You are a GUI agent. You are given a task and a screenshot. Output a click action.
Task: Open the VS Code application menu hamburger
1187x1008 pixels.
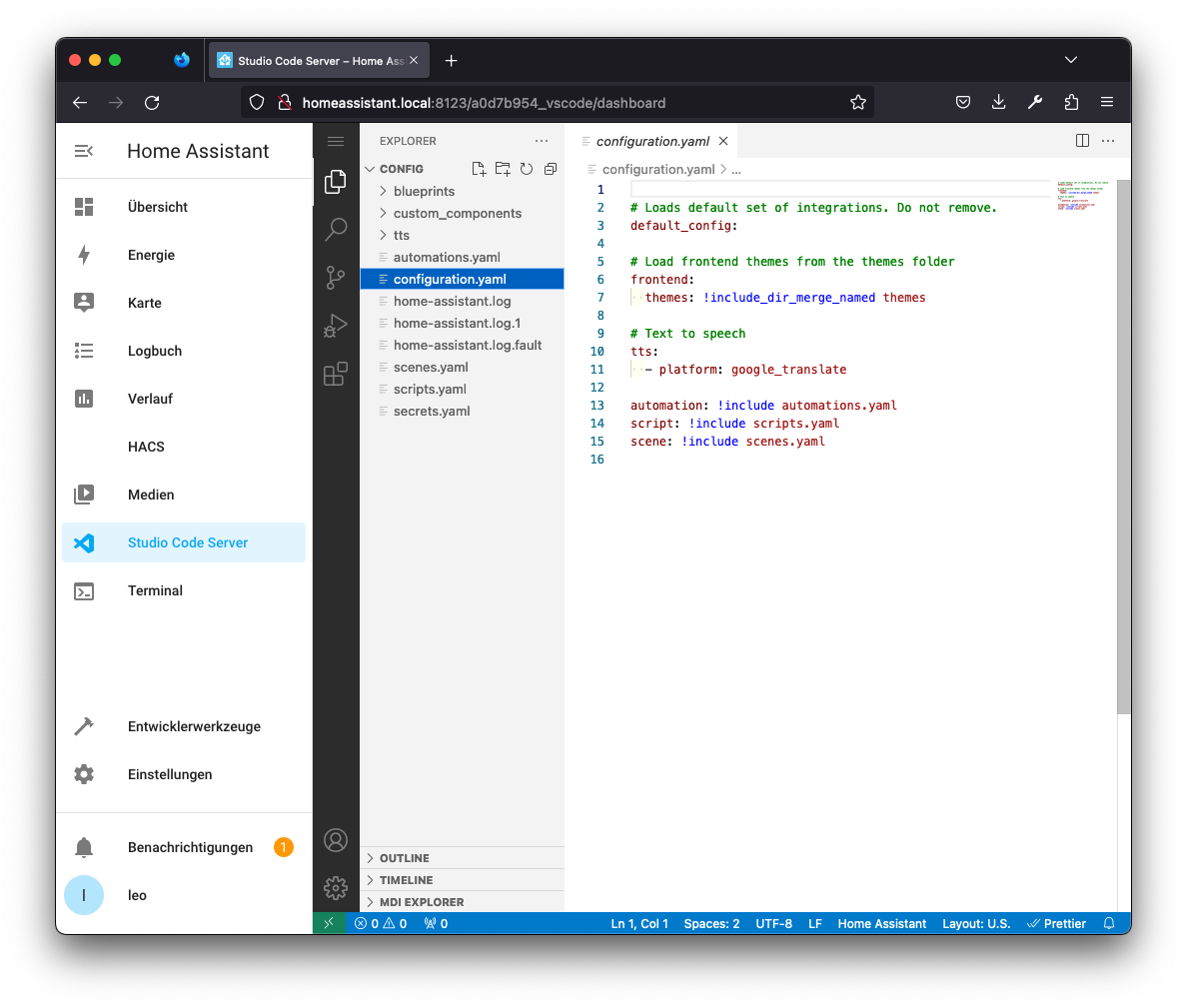tap(336, 142)
